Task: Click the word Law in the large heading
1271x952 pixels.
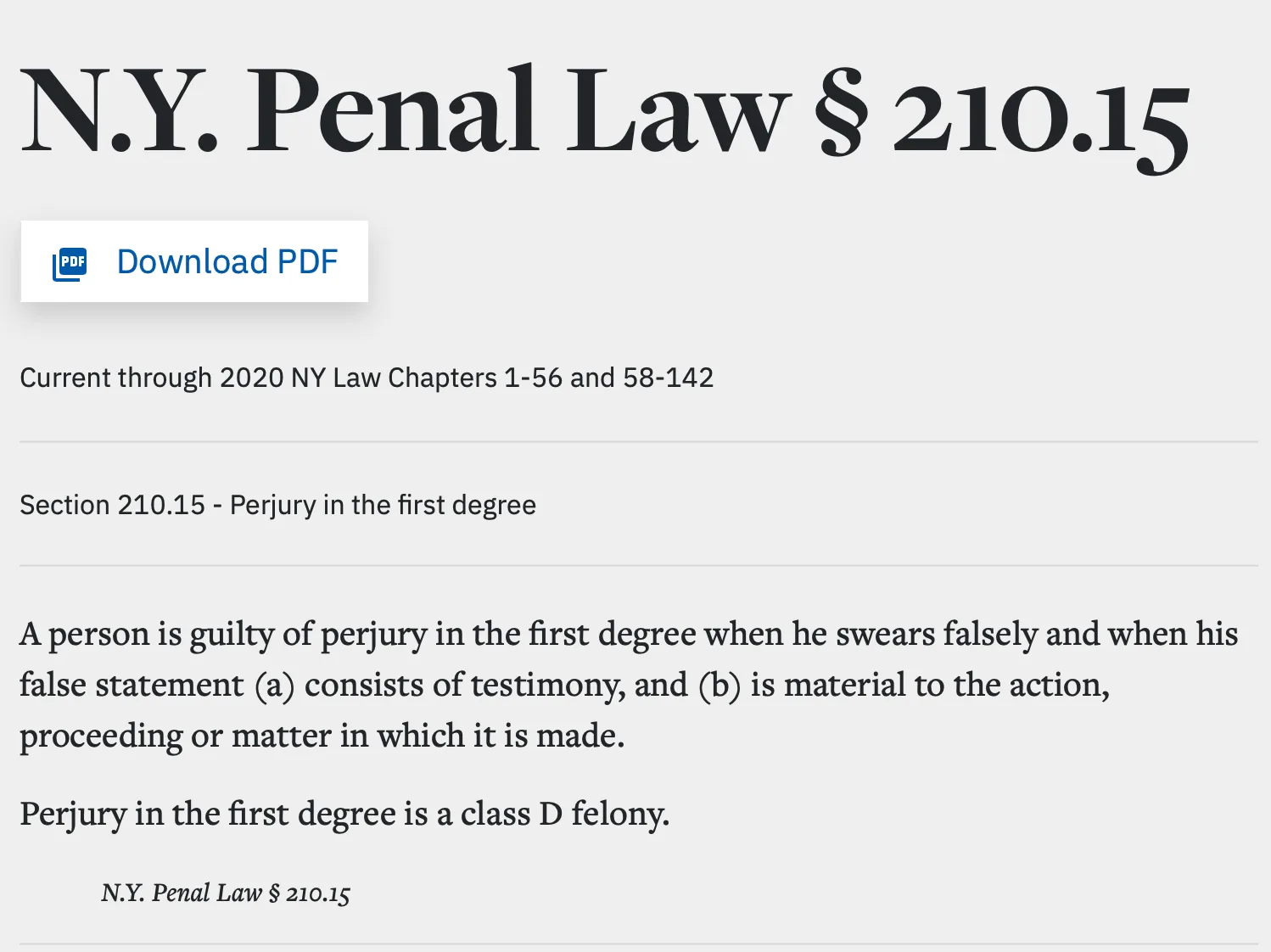Action: [678, 111]
